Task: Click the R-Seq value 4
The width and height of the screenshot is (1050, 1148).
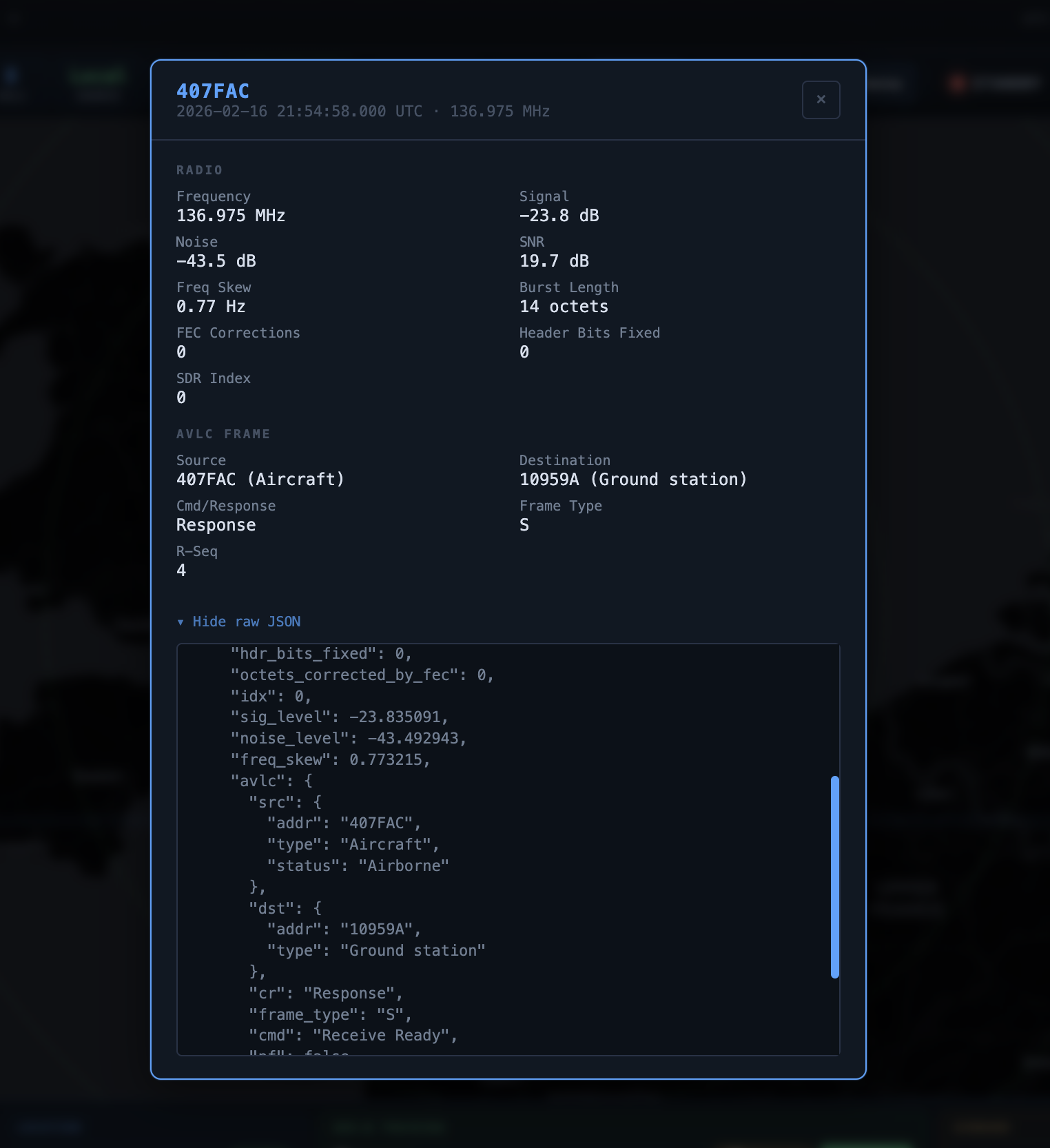Action: click(x=181, y=571)
